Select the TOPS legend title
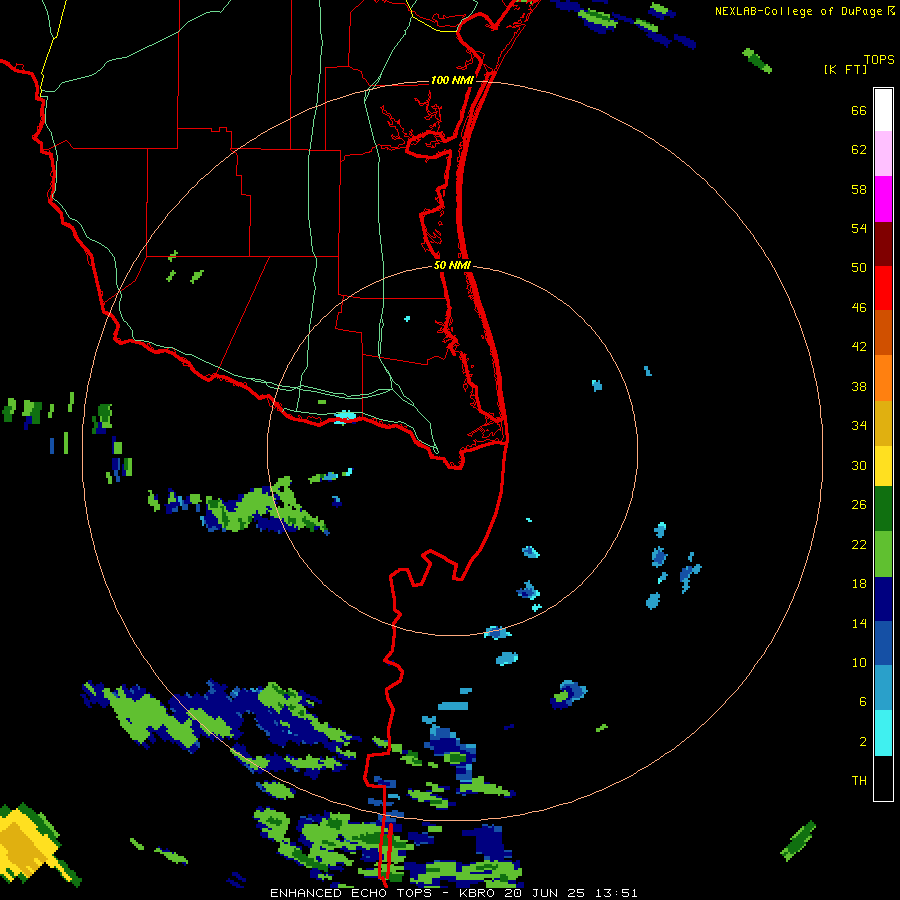This screenshot has width=900, height=900. click(879, 60)
